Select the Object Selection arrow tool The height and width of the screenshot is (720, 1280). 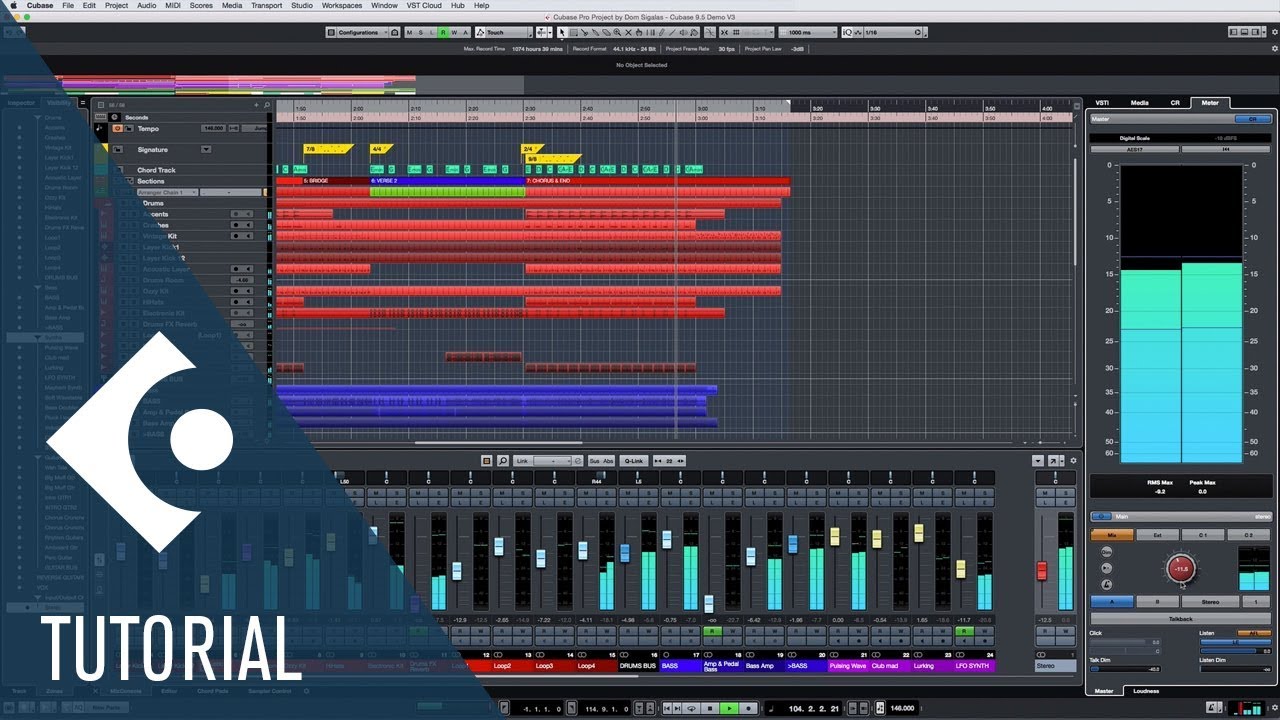[562, 32]
